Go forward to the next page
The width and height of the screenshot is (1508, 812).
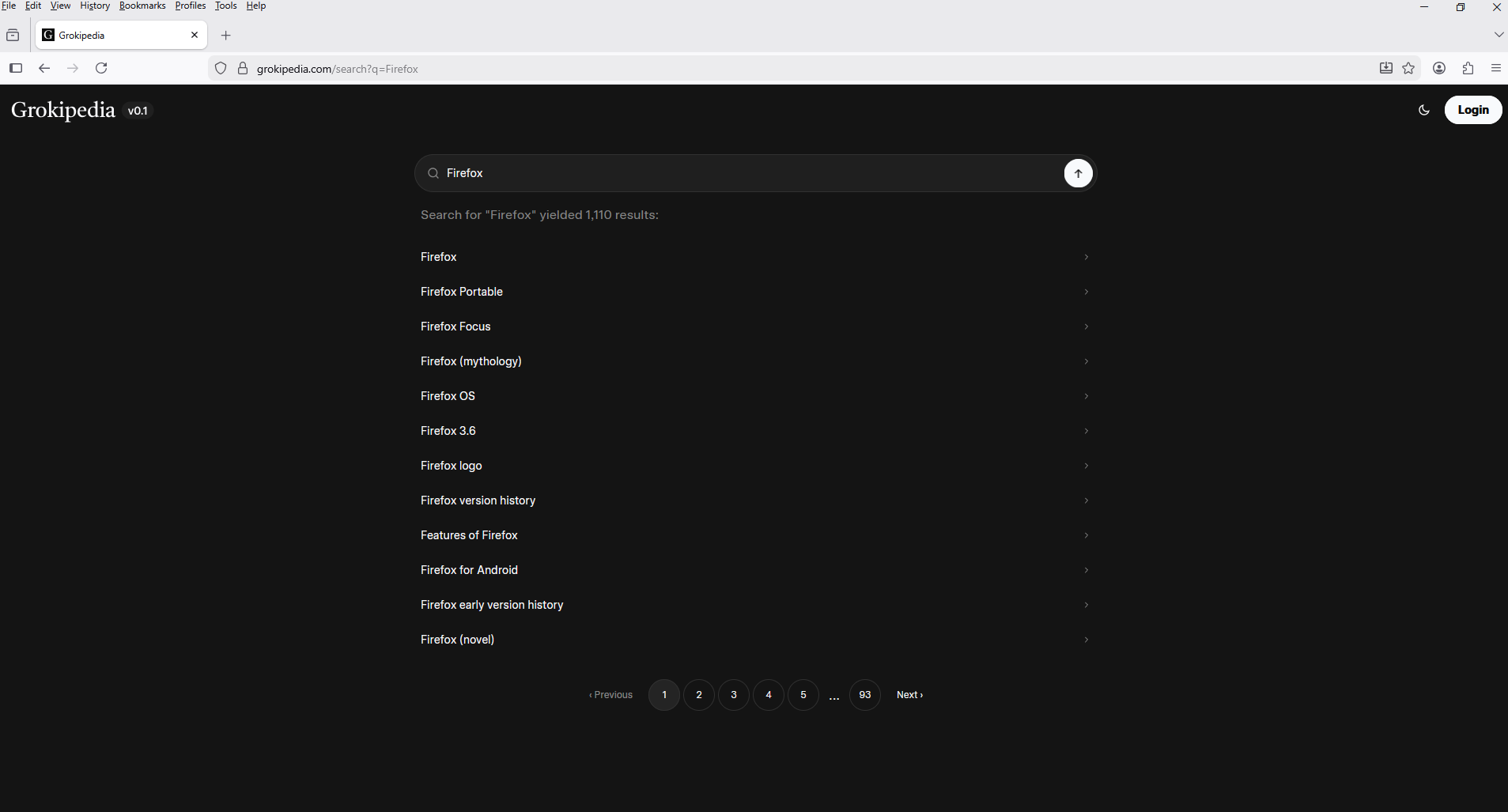(x=73, y=68)
